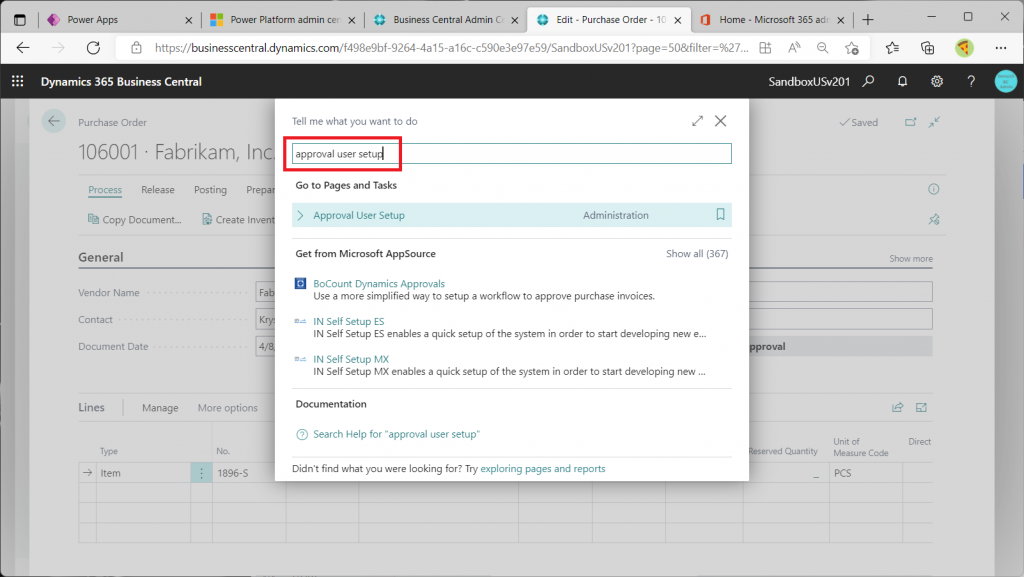Viewport: 1024px width, 577px height.
Task: Open the IN Self Setup ES app
Action: [349, 321]
